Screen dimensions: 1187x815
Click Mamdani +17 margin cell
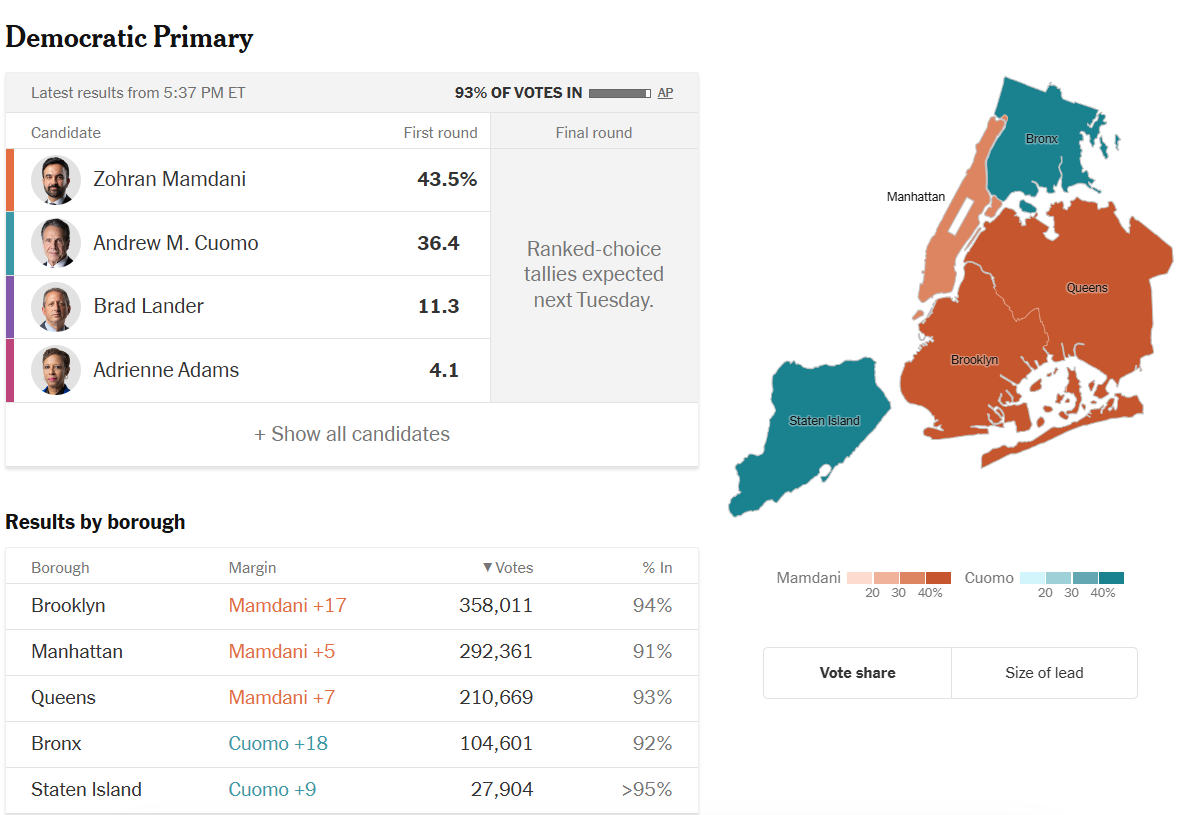tap(288, 606)
